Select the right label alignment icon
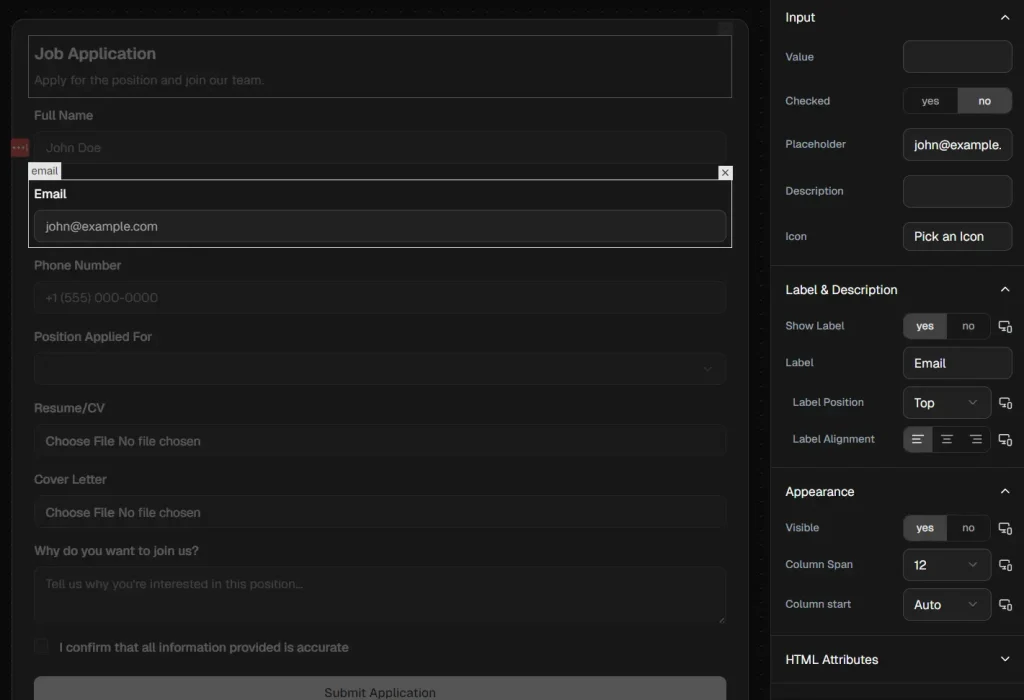 pyautogui.click(x=975, y=439)
